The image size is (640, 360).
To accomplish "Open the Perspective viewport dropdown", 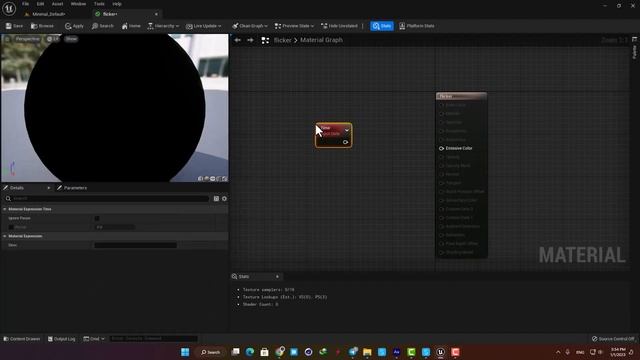I will 27,39.
